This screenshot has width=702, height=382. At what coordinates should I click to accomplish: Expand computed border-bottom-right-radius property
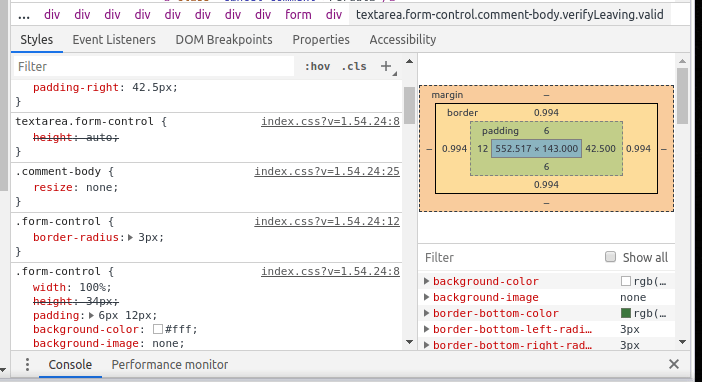(427, 345)
